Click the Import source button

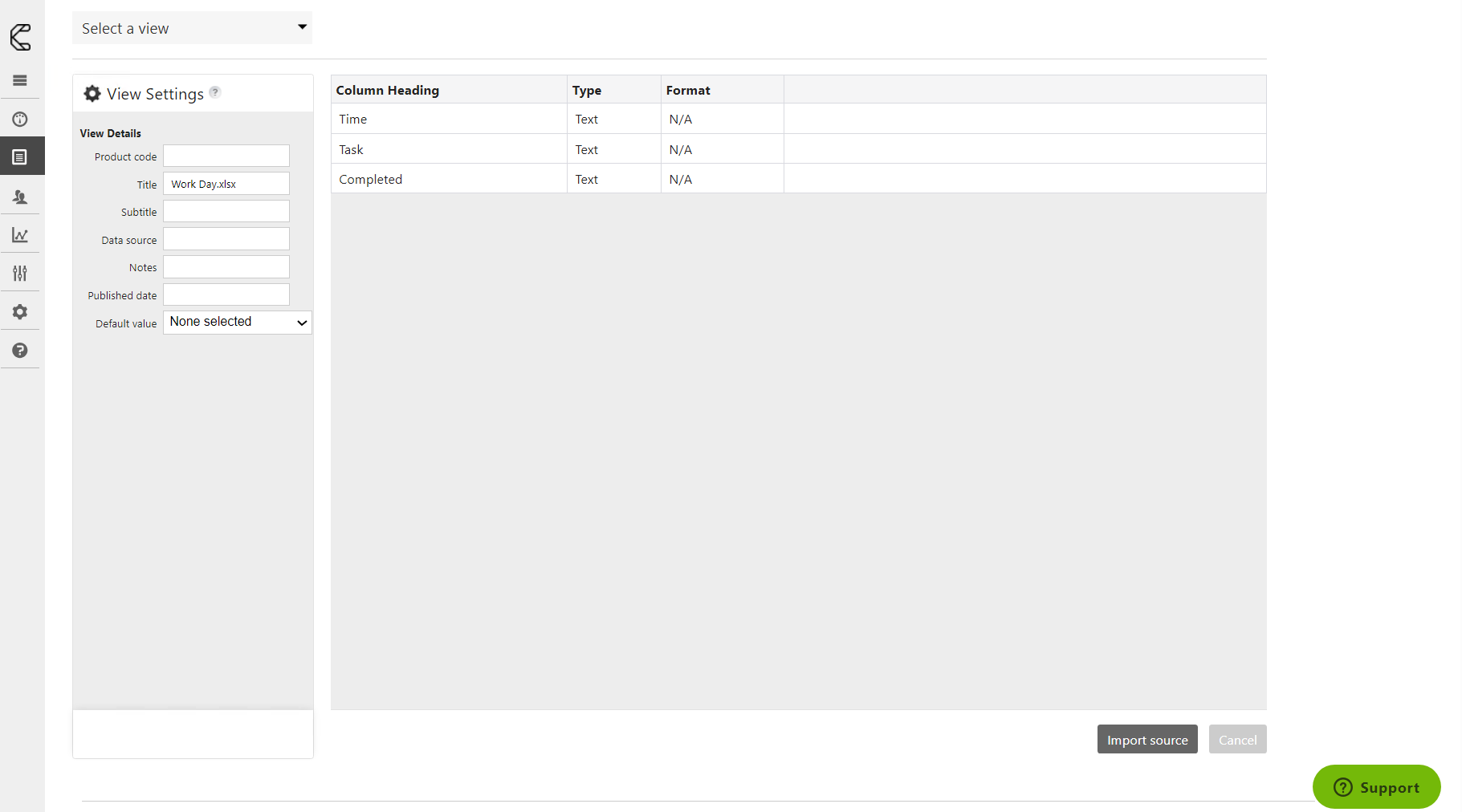(1146, 739)
